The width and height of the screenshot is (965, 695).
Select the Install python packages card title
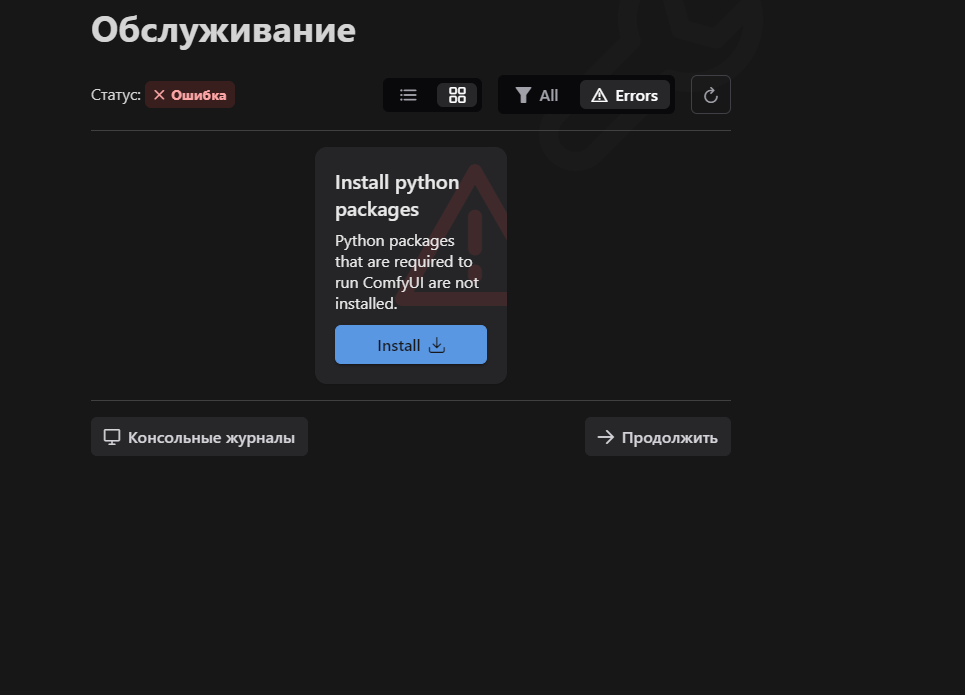click(397, 196)
